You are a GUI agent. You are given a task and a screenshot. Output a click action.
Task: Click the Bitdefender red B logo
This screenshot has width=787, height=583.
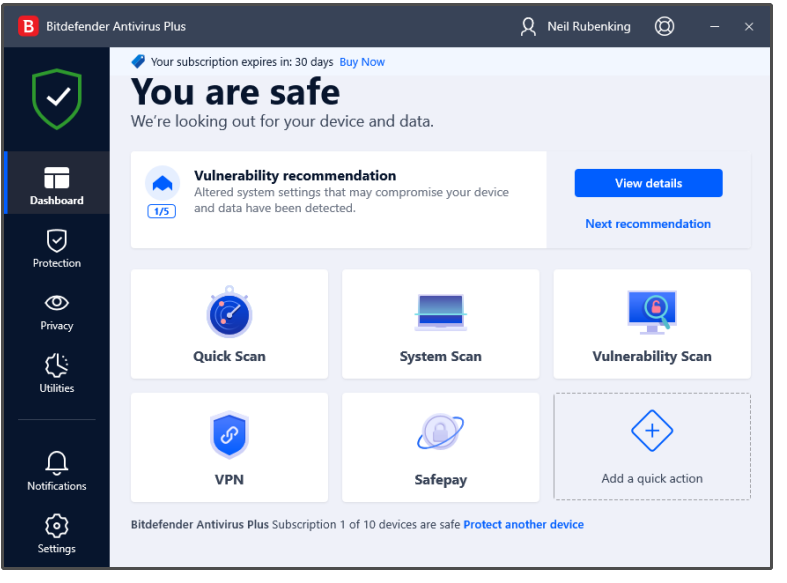pos(29,26)
